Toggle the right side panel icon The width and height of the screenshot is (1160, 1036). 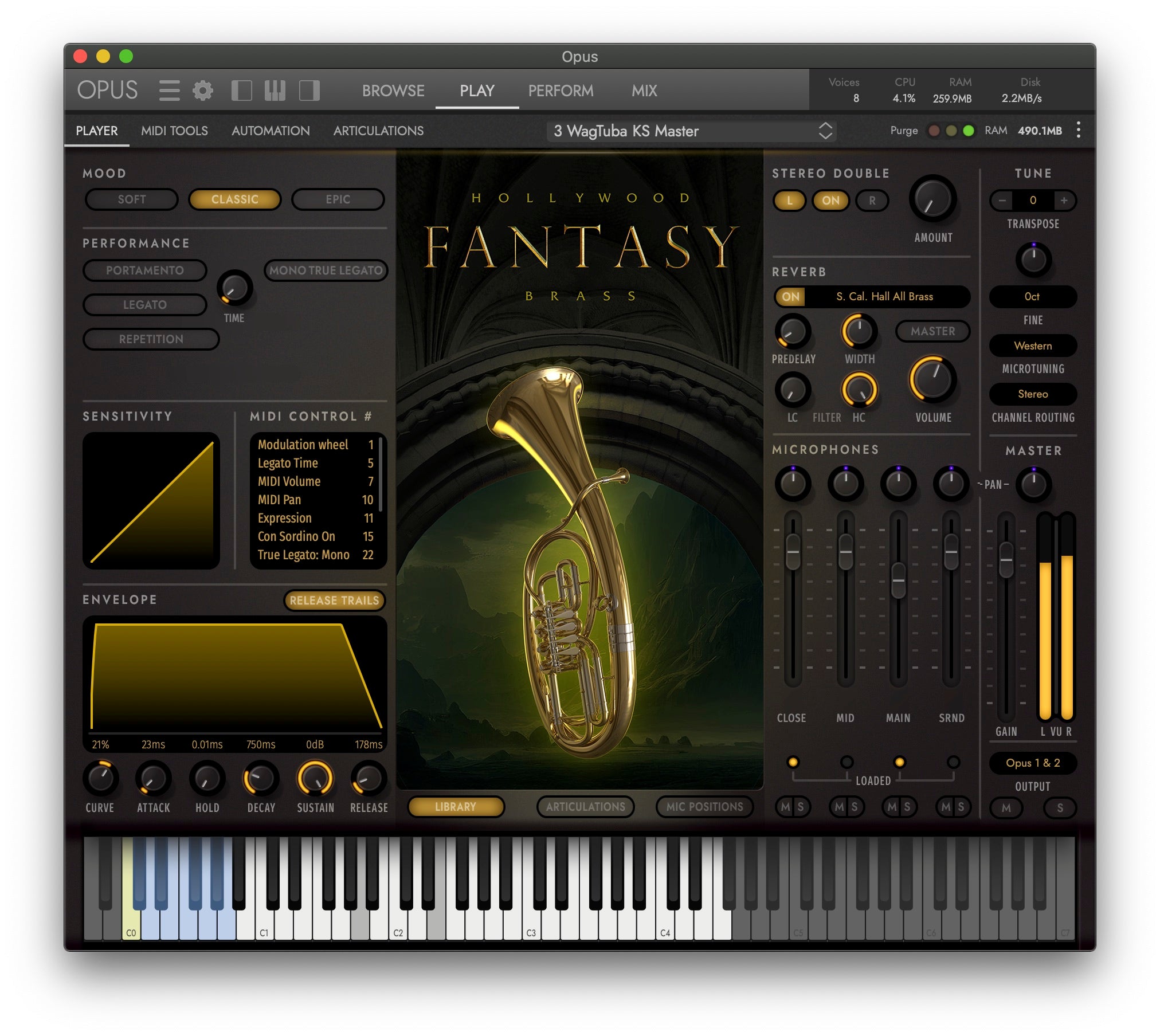tap(309, 91)
